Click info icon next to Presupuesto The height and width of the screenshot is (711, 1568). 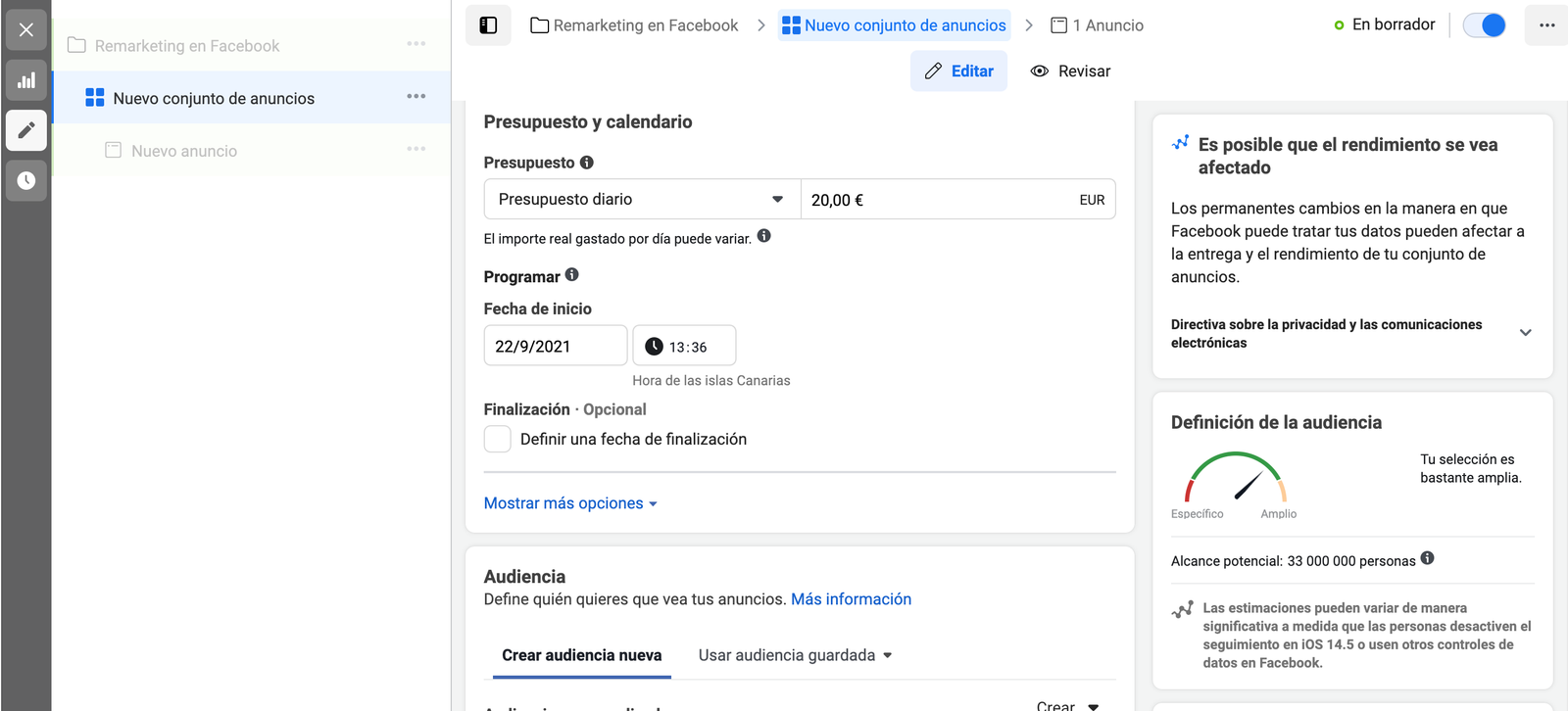point(587,163)
